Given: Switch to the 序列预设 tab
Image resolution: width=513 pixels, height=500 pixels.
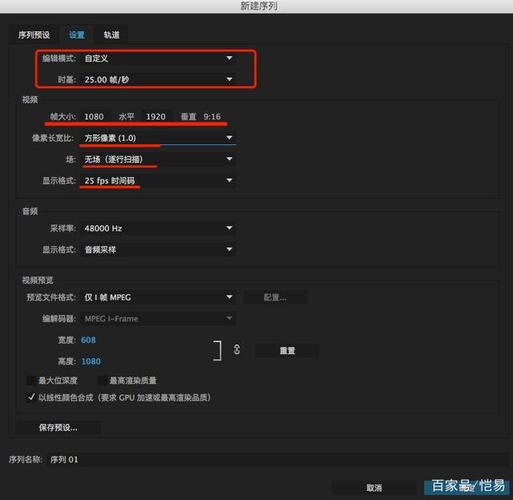Looking at the screenshot, I should 34,35.
